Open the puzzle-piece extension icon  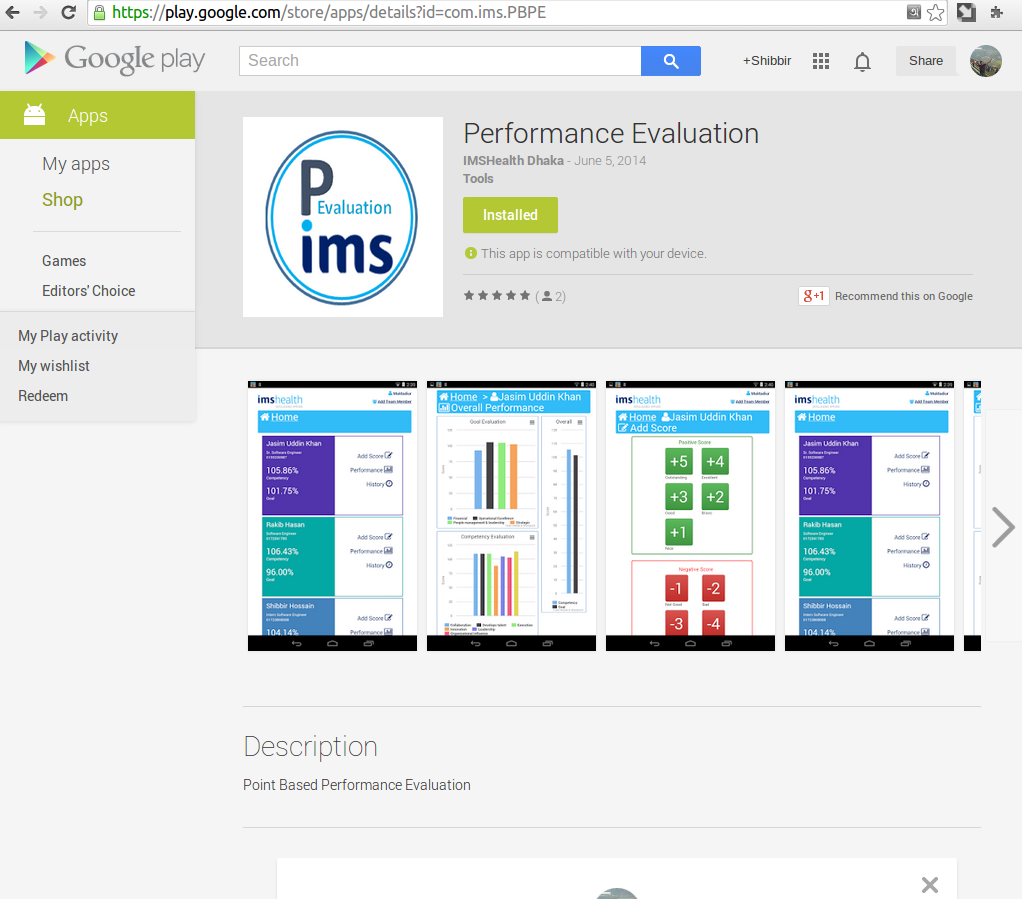pos(997,12)
